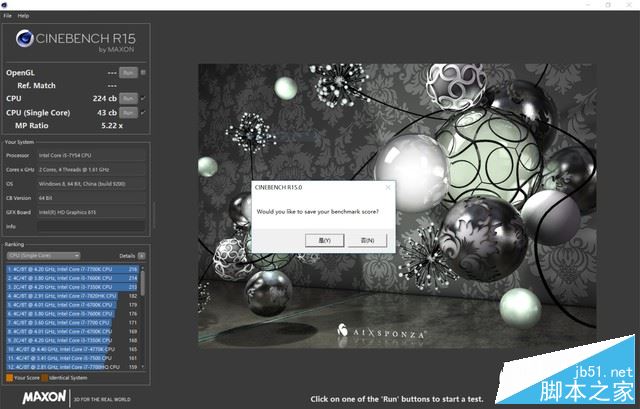Click the Identical System legend swatch
Viewport: 640px width, 409px height.
[45, 378]
